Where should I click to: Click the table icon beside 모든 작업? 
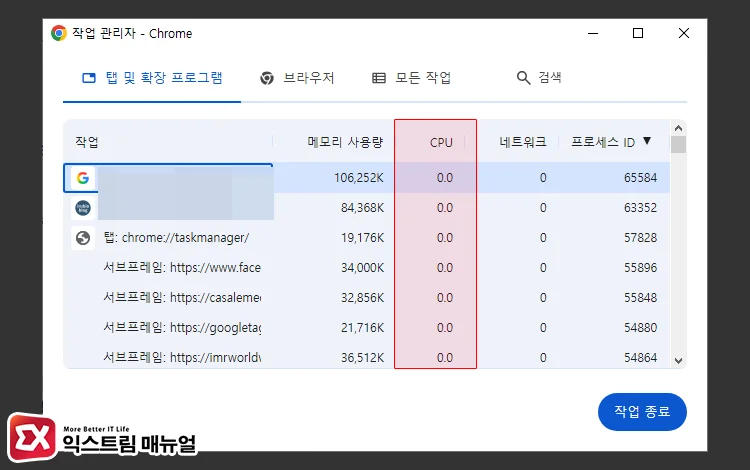[x=379, y=78]
